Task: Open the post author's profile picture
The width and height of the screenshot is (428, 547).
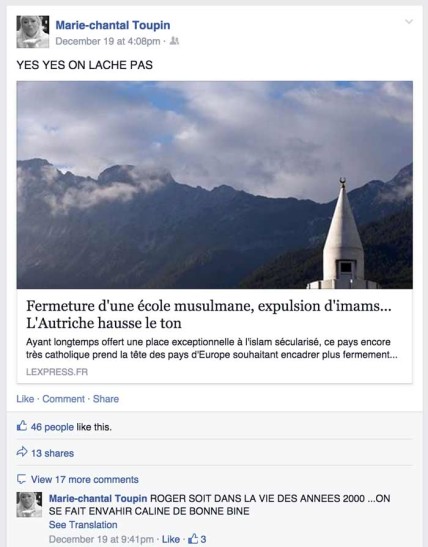Action: click(33, 32)
